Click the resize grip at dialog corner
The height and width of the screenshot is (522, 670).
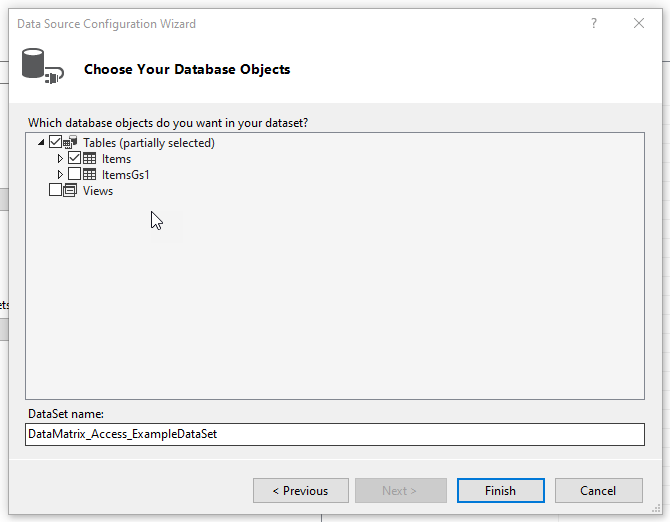(656, 508)
